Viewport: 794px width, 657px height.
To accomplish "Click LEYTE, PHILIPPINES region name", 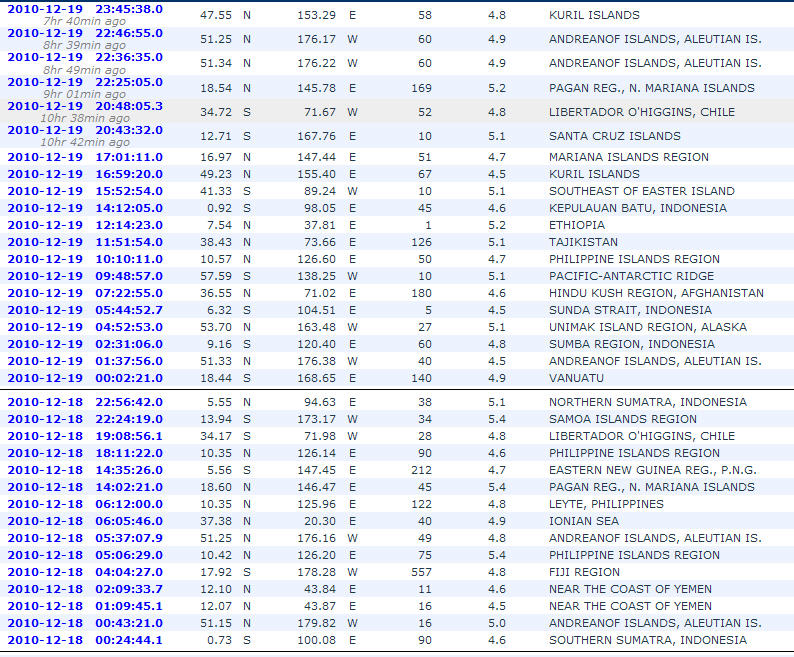I will pyautogui.click(x=606, y=504).
